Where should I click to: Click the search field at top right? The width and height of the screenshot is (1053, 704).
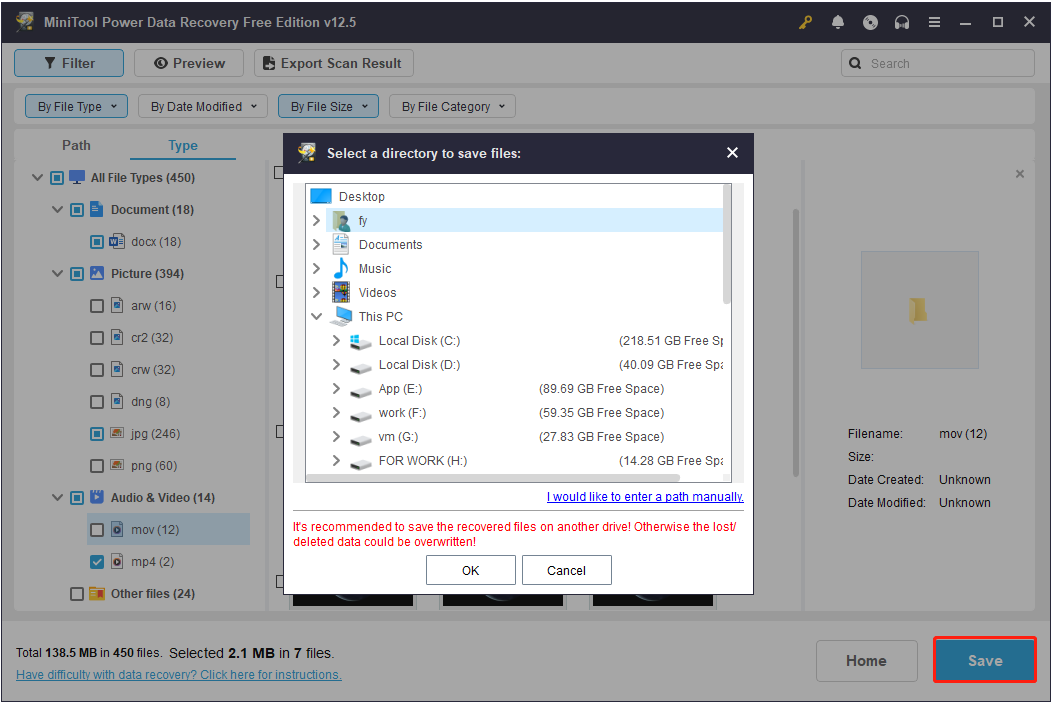[937, 62]
